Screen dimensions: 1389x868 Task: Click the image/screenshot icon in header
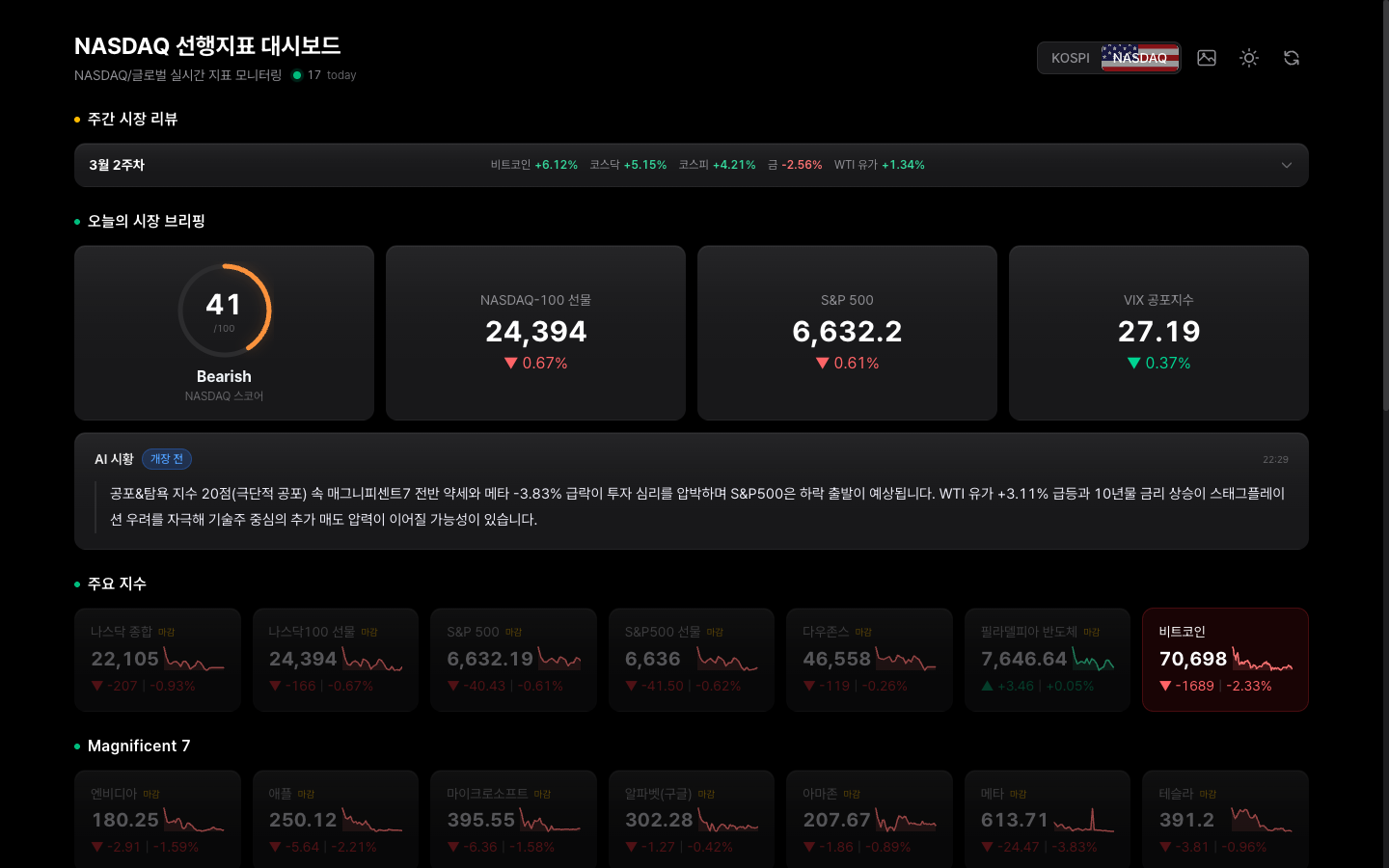point(1206,58)
